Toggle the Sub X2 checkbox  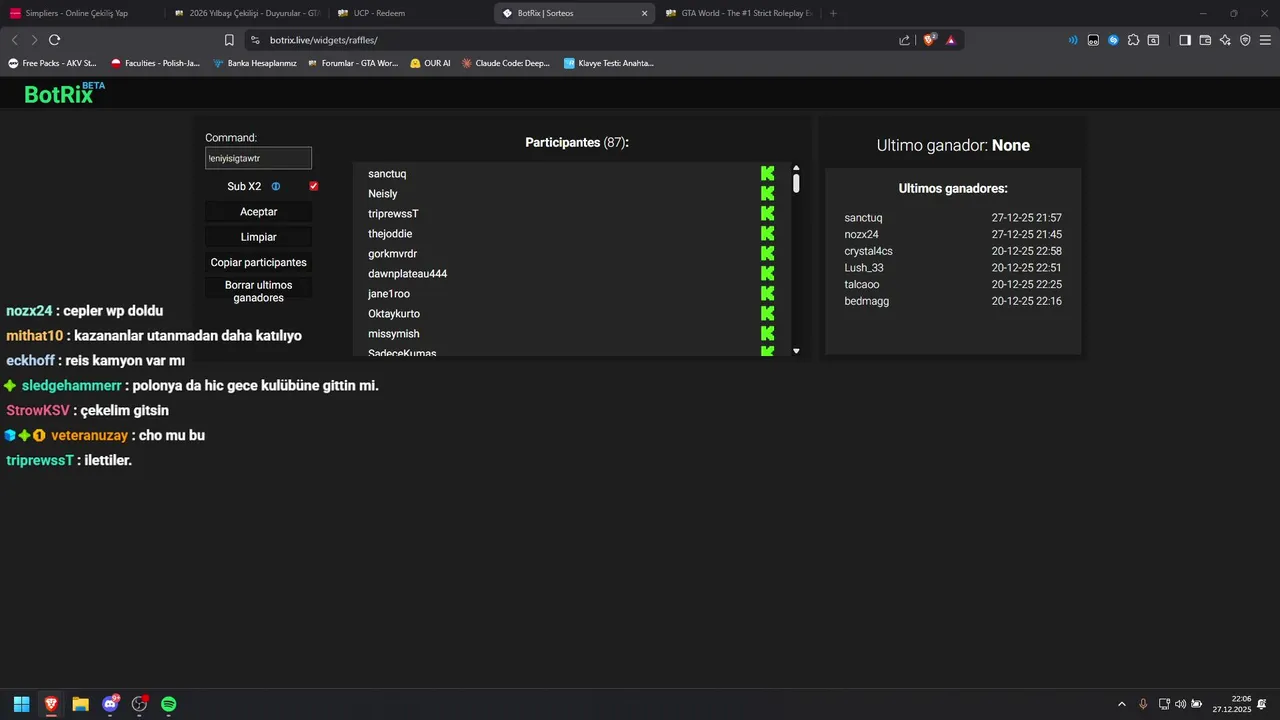click(314, 186)
